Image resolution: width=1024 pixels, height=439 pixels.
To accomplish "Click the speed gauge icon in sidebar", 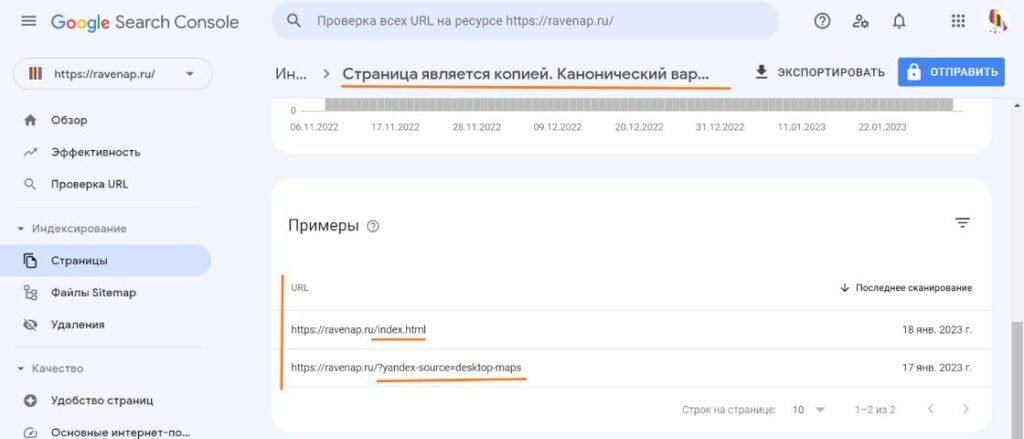I will point(30,432).
